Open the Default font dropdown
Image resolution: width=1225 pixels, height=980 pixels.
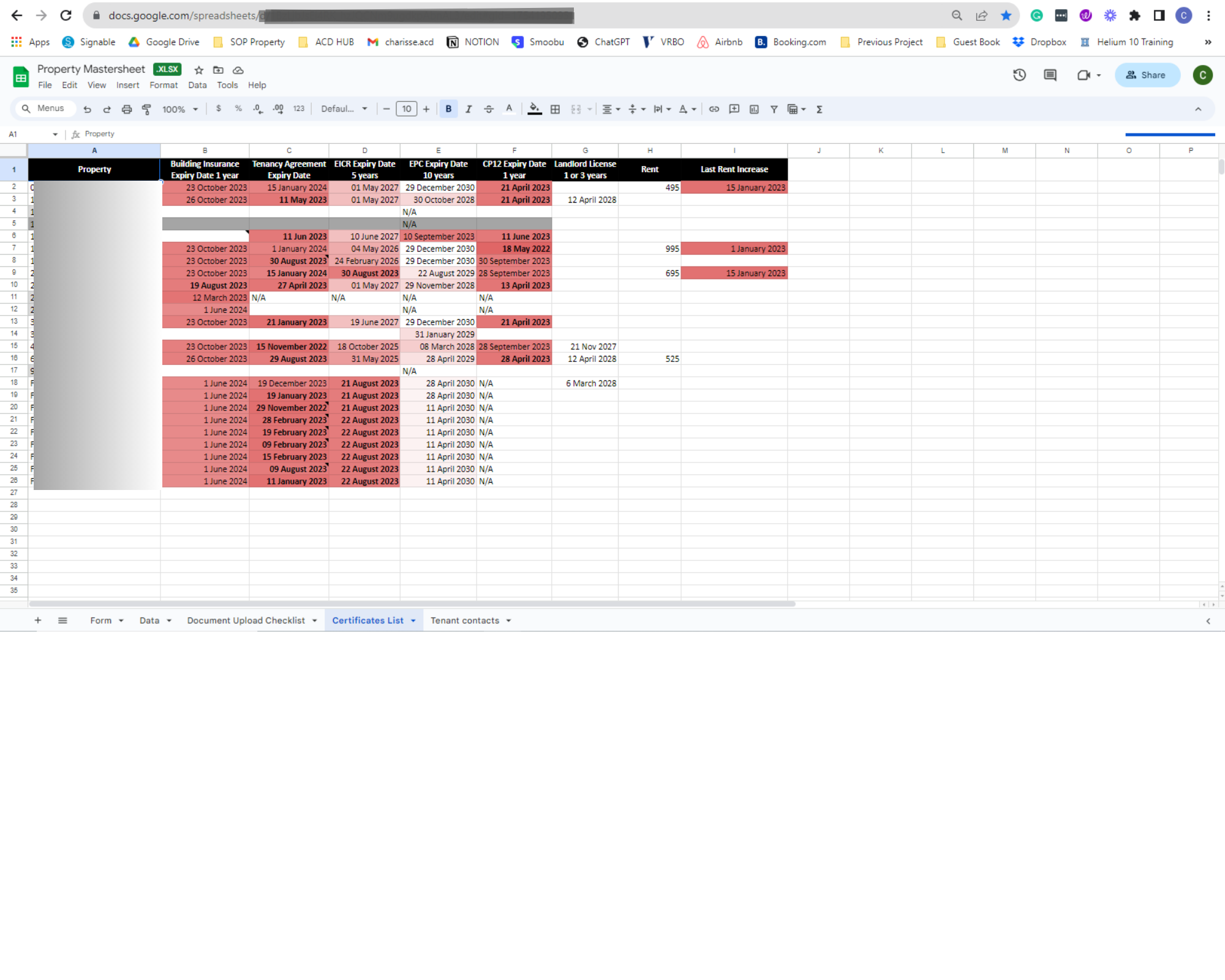344,109
